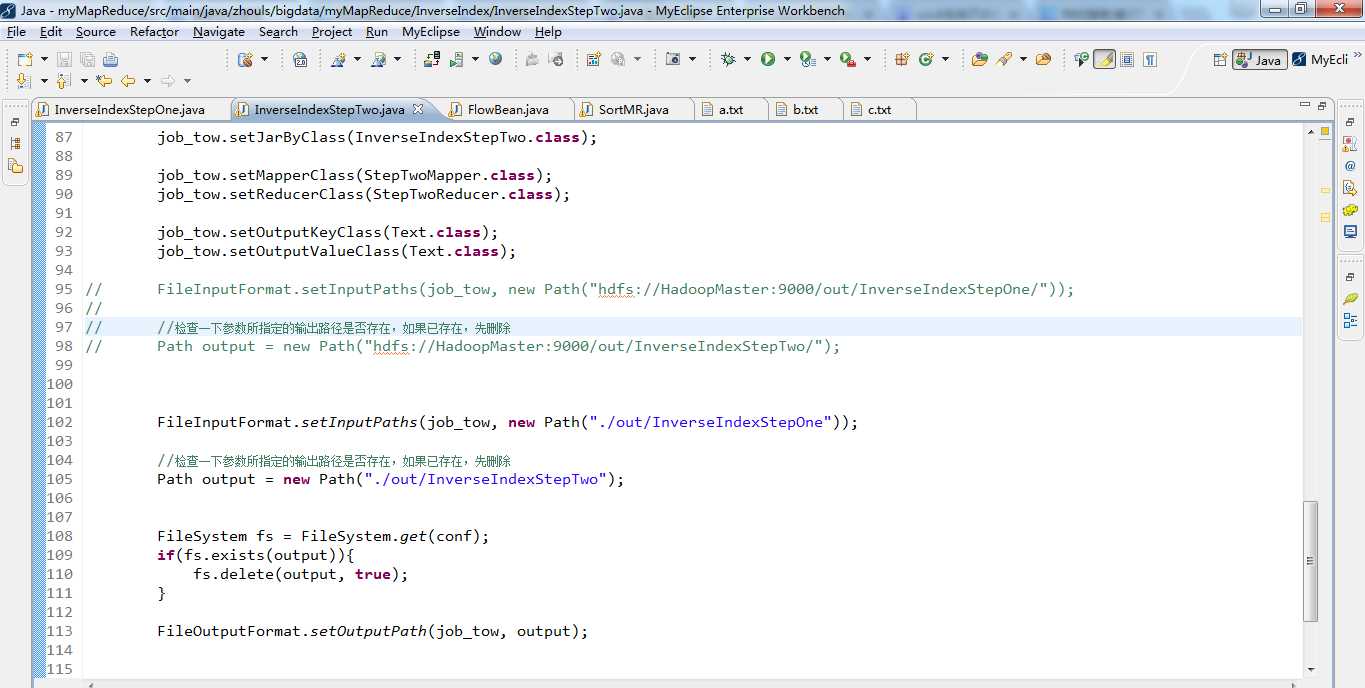
Task: Click Next Annotation down arrow icon
Action: click(24, 81)
